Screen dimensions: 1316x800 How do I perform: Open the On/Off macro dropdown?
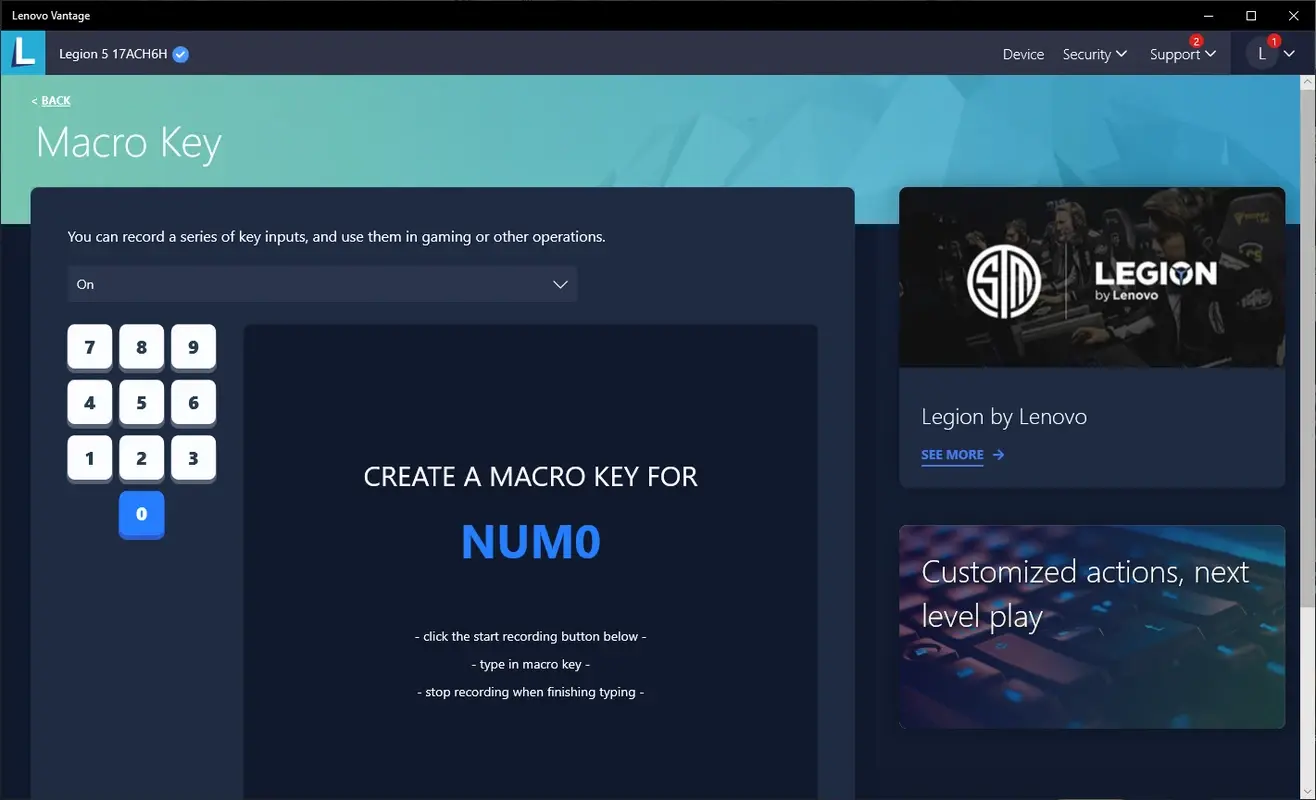click(322, 284)
